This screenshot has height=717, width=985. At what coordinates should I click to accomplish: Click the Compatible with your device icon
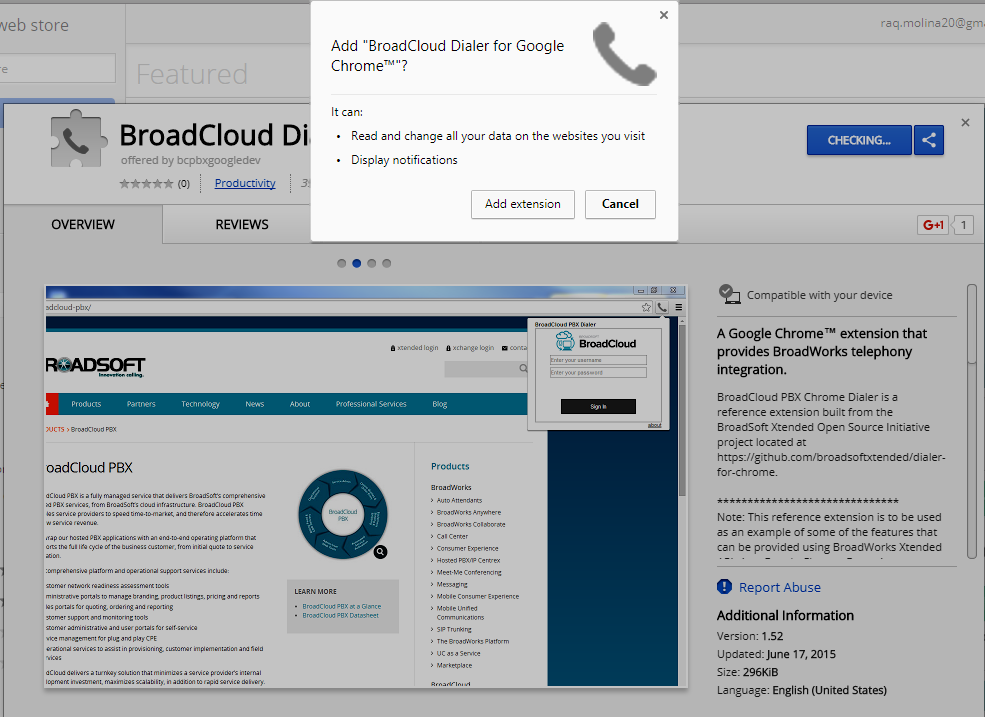click(x=729, y=294)
